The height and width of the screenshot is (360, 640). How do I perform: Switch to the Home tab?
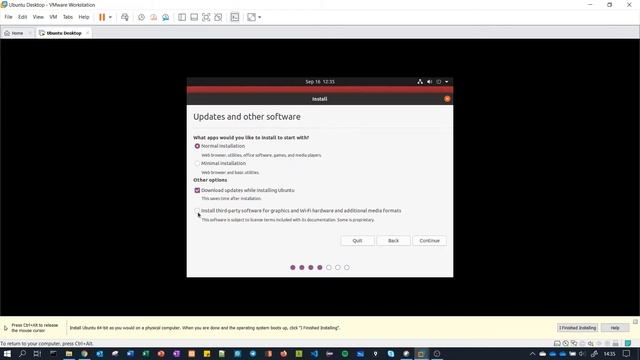17,33
